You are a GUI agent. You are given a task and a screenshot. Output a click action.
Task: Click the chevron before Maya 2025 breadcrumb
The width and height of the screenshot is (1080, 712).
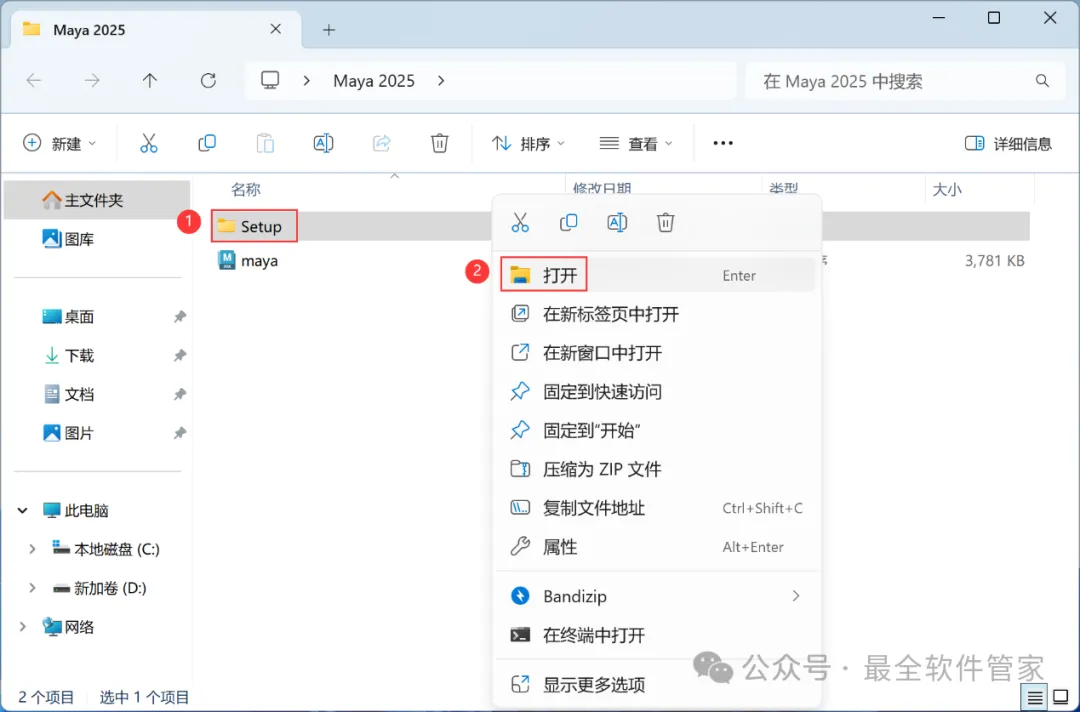[x=307, y=81]
